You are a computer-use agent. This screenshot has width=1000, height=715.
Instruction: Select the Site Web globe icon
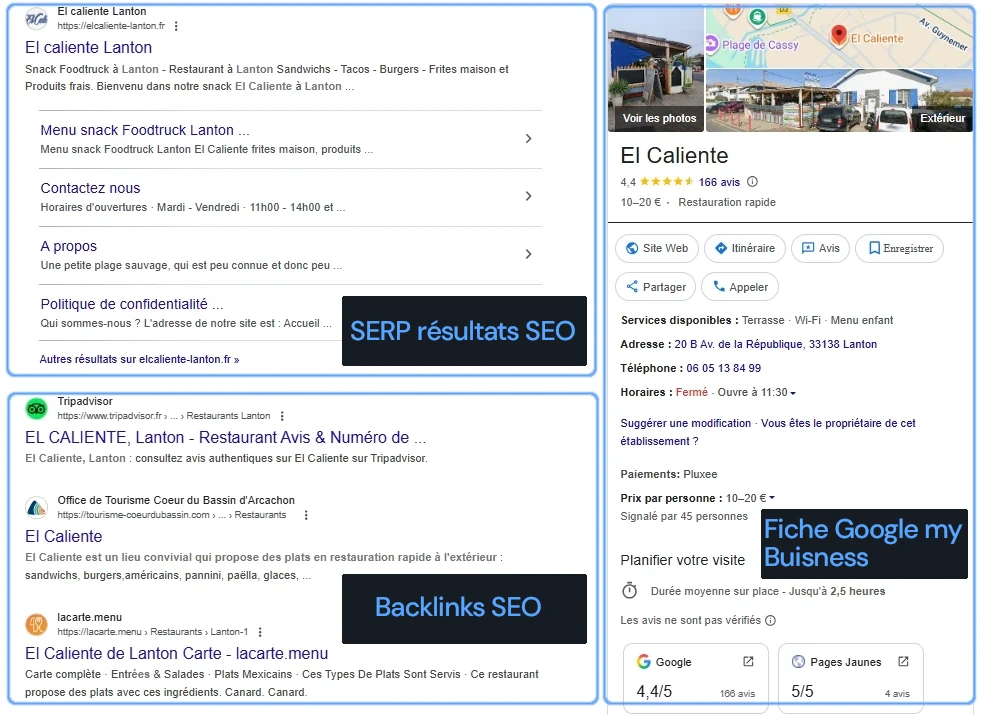[x=632, y=247]
